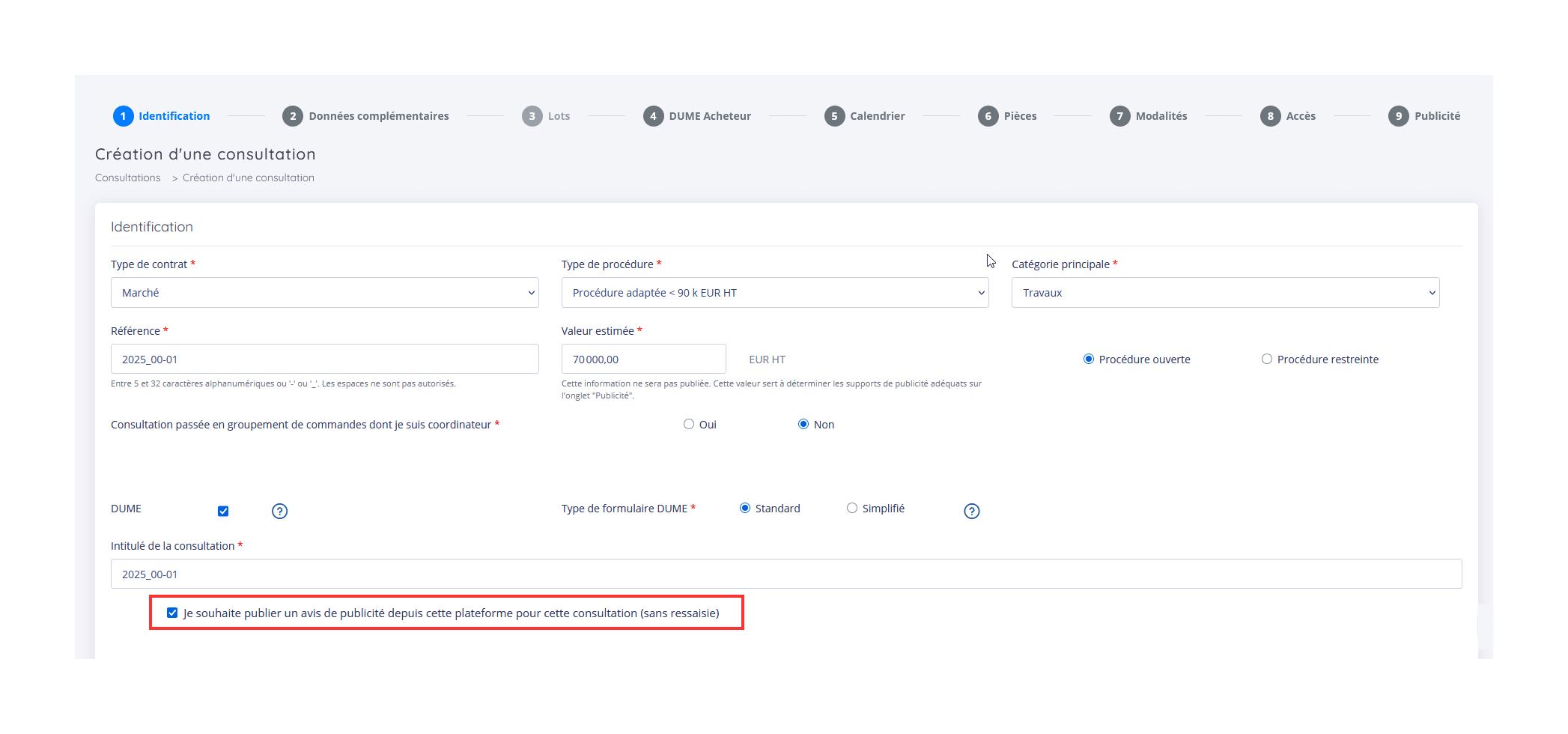
Task: Click help icon beside DUME form type options
Action: [x=971, y=511]
